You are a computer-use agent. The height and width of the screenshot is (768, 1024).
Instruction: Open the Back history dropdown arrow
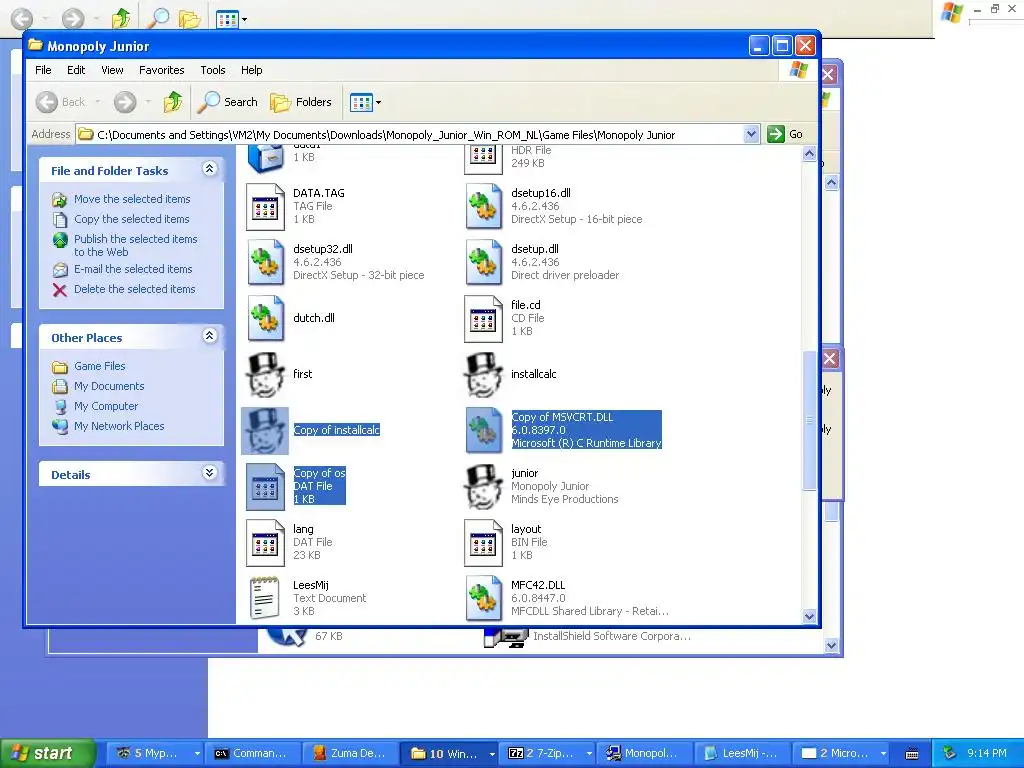98,102
